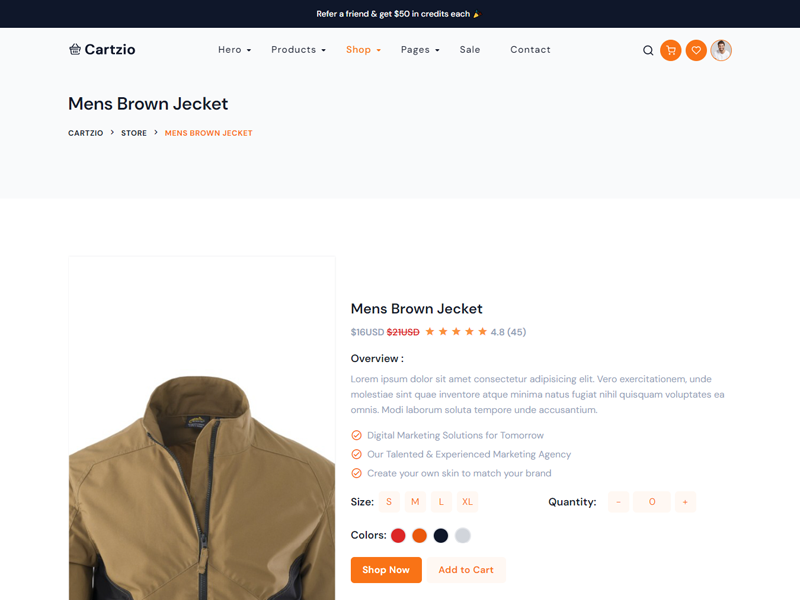Choose the orange color swatch
Image resolution: width=800 pixels, height=600 pixels.
coord(419,536)
